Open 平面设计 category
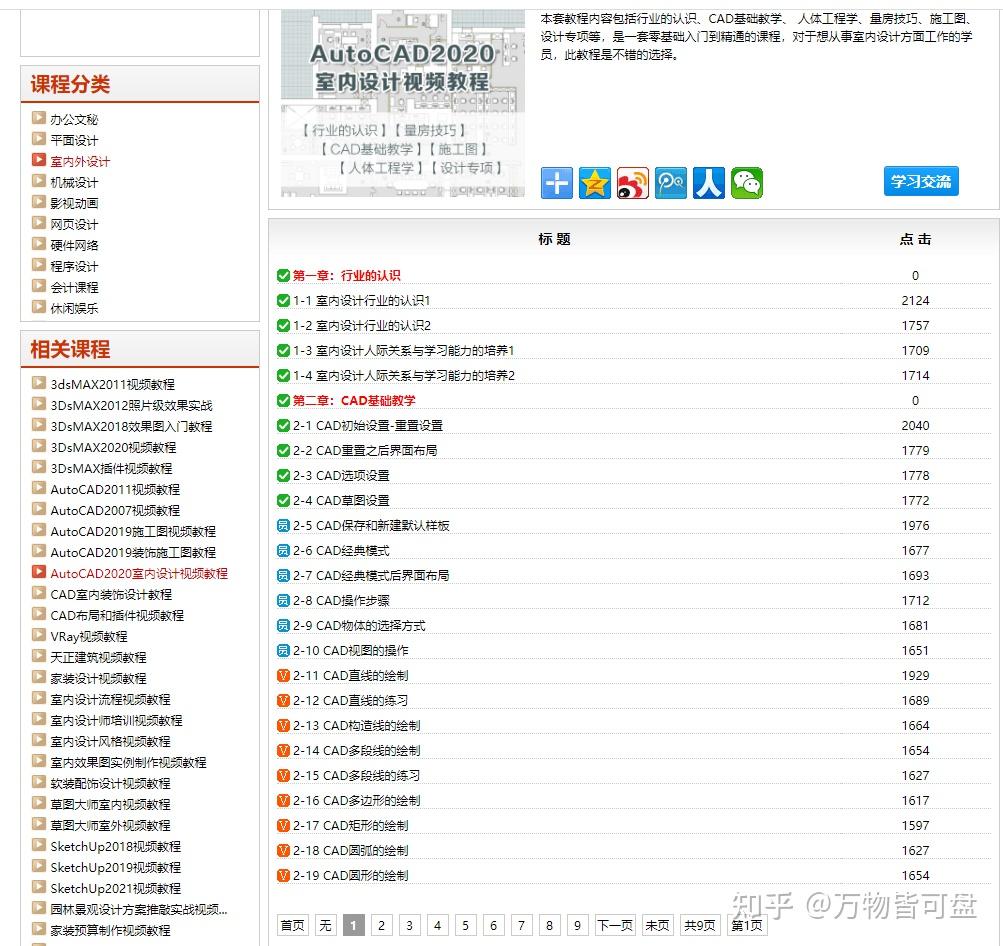Image resolution: width=1003 pixels, height=946 pixels. click(74, 140)
